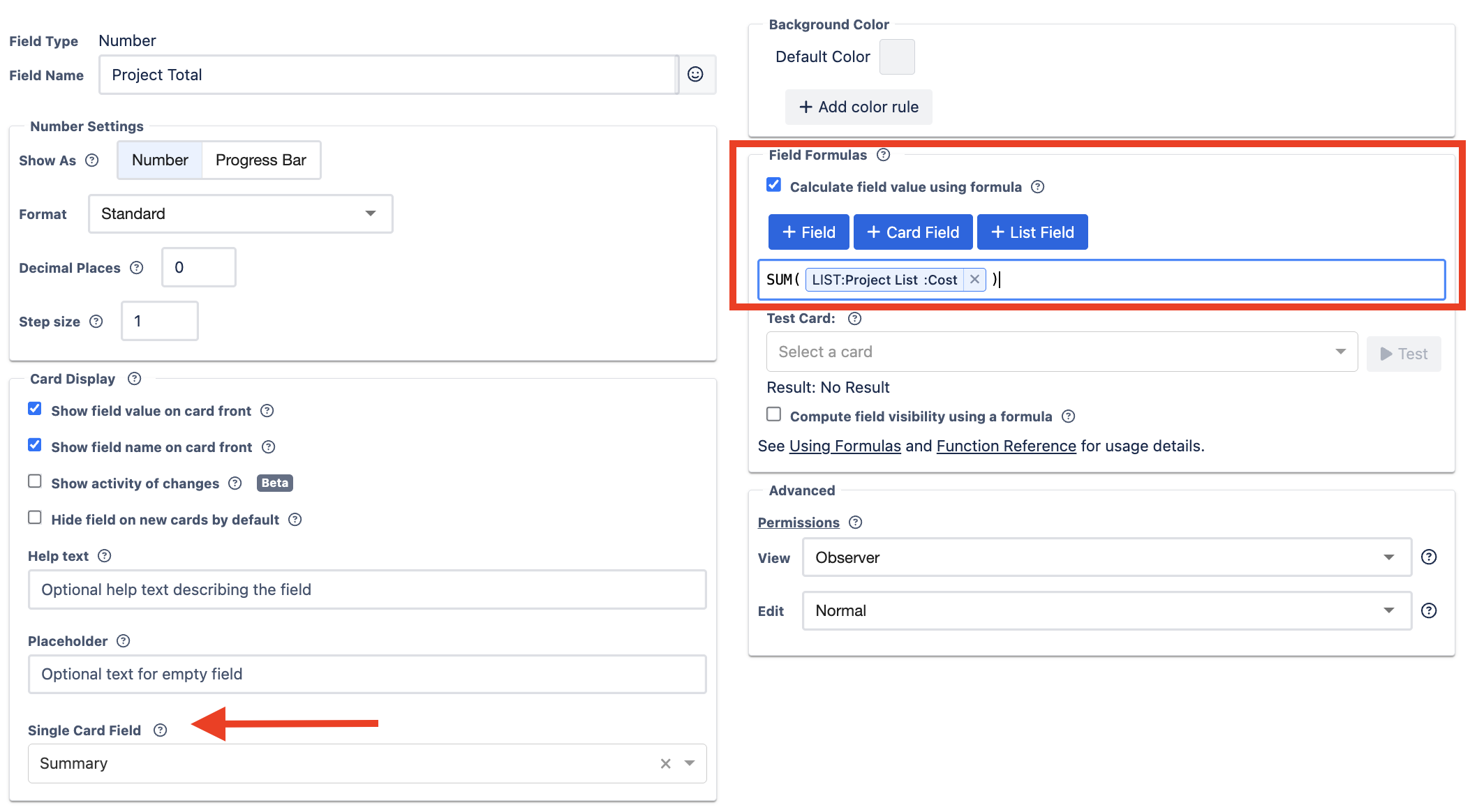Clear the Summary selection with X icon

(665, 764)
